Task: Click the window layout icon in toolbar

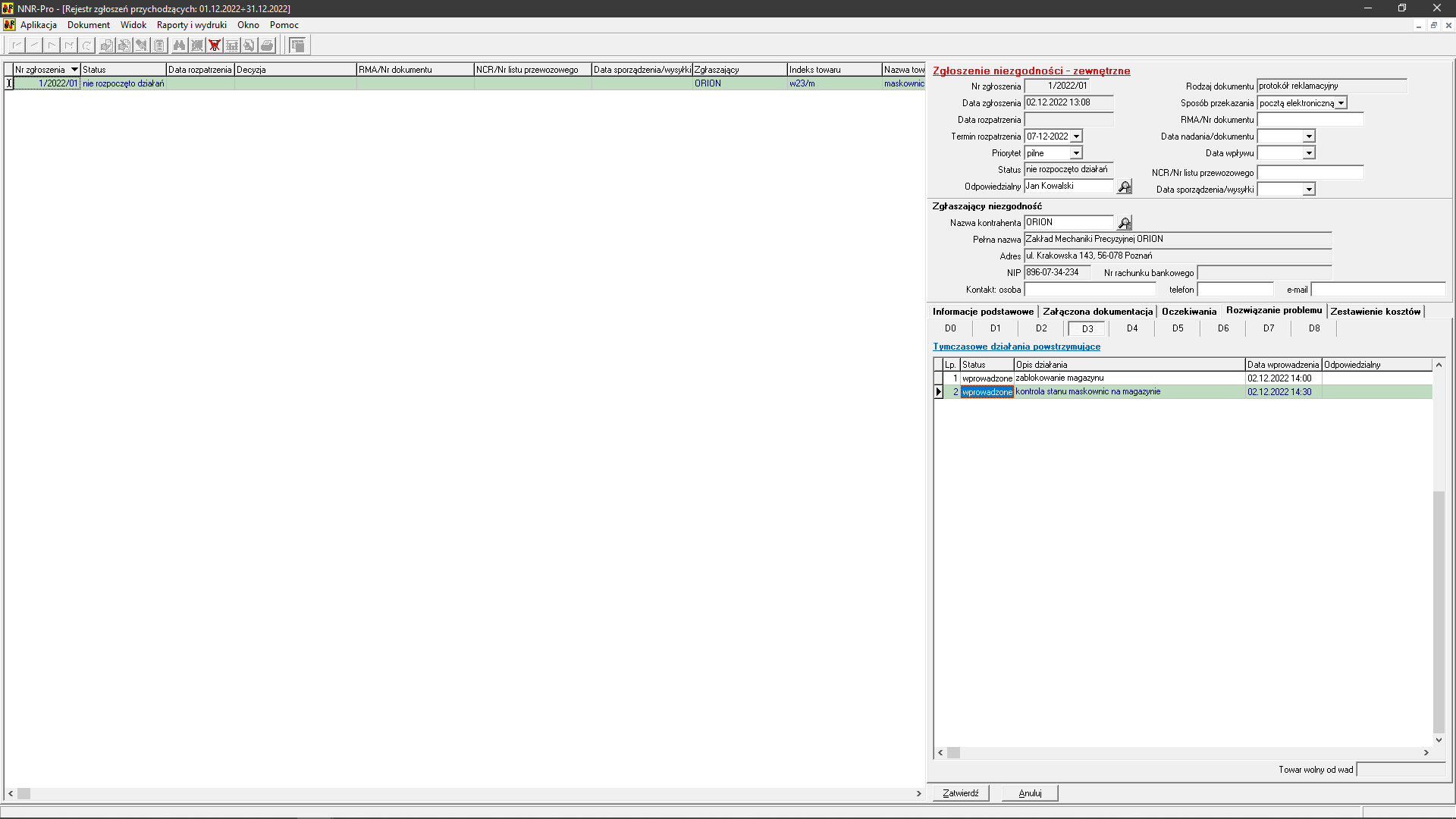Action: click(298, 45)
